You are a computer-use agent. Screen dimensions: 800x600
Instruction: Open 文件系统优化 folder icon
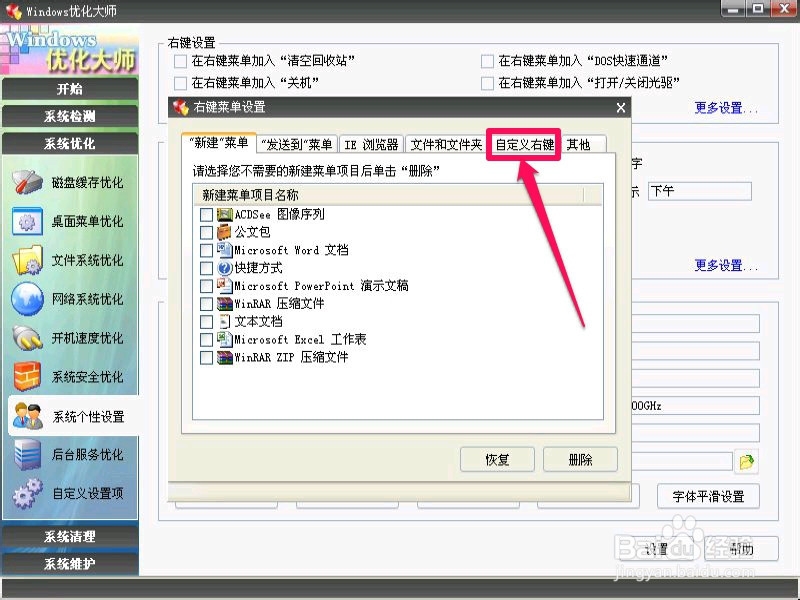pyautogui.click(x=28, y=260)
